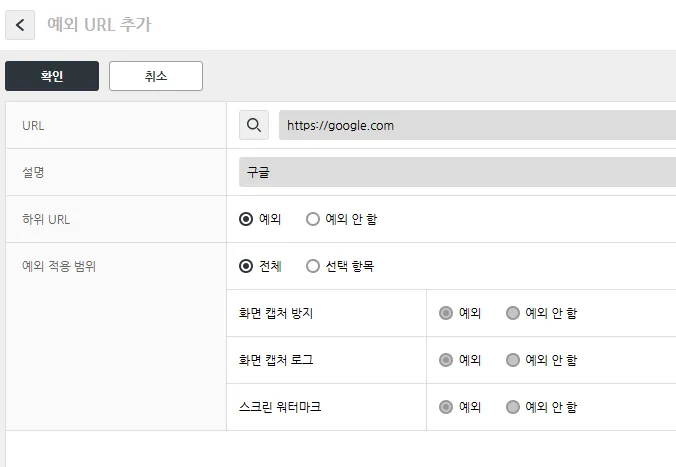This screenshot has width=676, height=467.
Task: Click the https://google.com URL field
Action: tap(477, 125)
